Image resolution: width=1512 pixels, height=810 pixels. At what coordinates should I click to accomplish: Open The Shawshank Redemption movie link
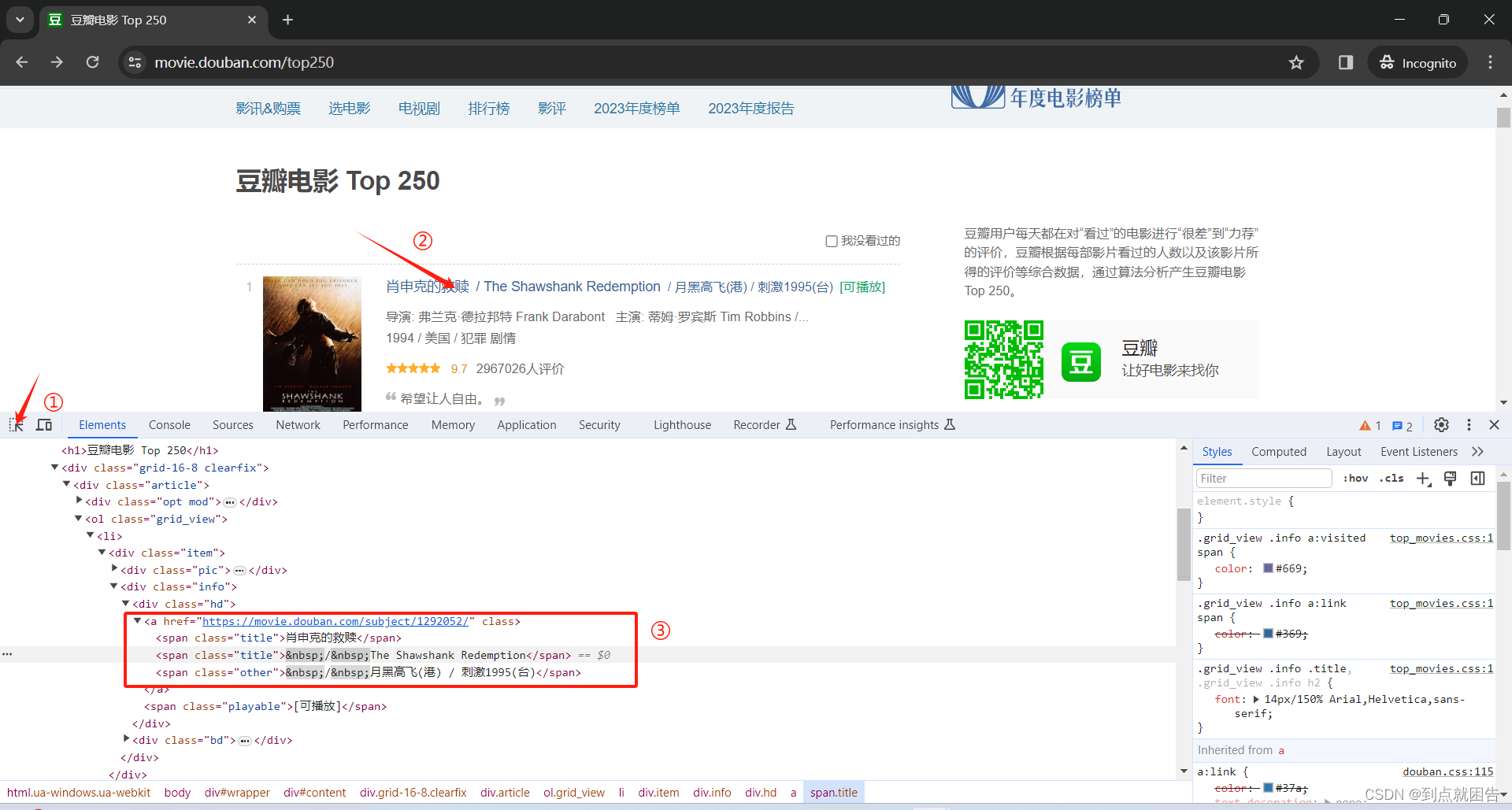[572, 287]
